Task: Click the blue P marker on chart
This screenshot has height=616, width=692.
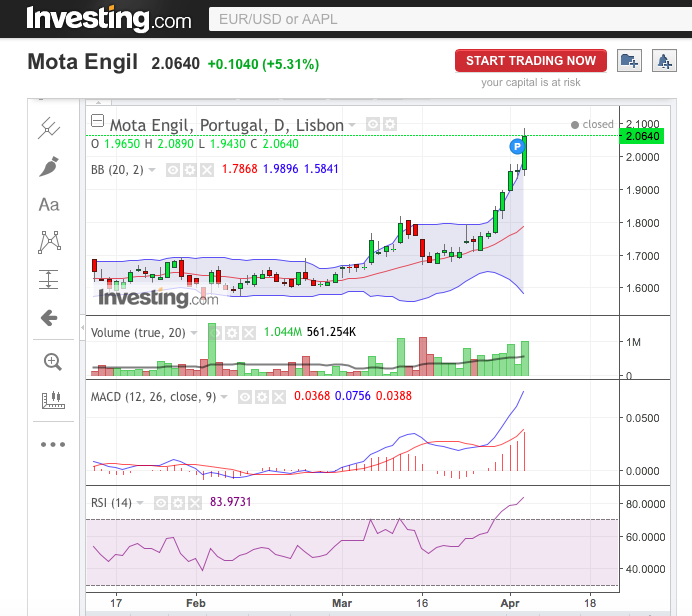Action: tap(516, 146)
